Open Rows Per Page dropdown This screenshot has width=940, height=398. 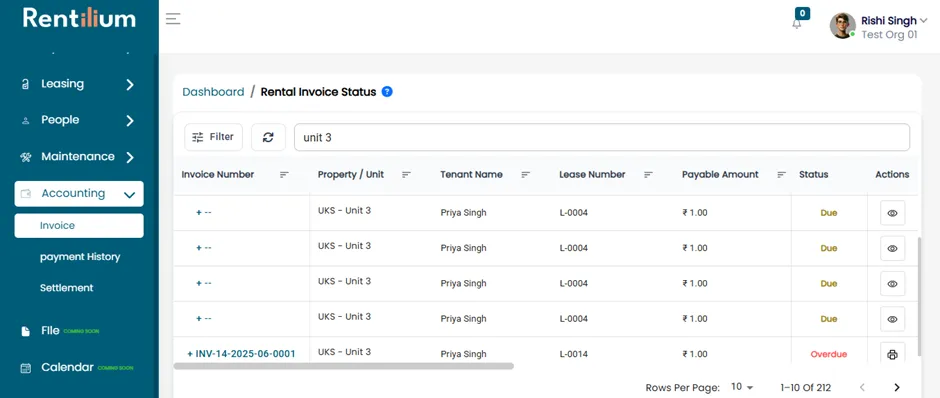tap(742, 387)
